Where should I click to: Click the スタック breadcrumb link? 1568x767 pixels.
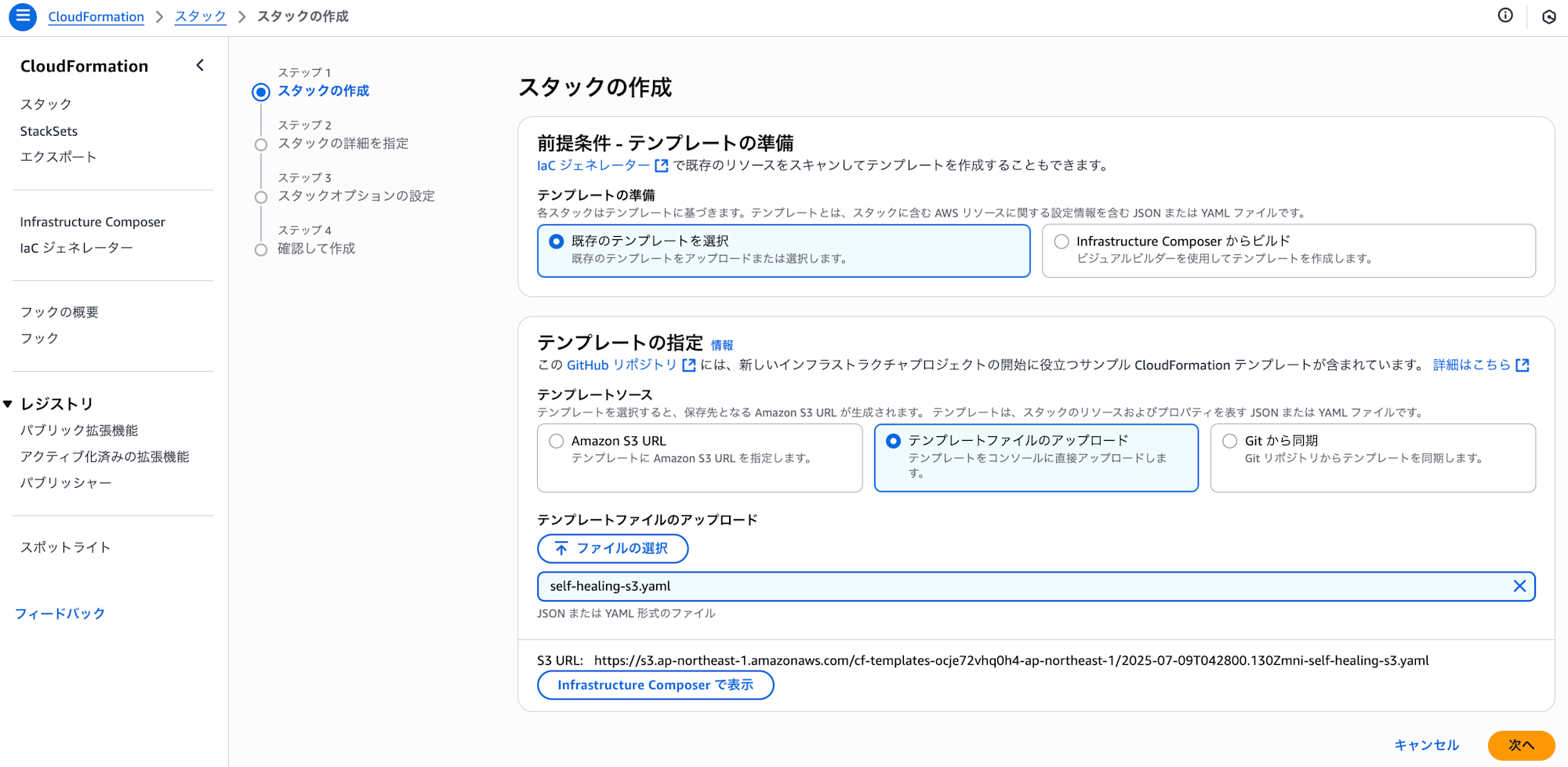[x=201, y=16]
